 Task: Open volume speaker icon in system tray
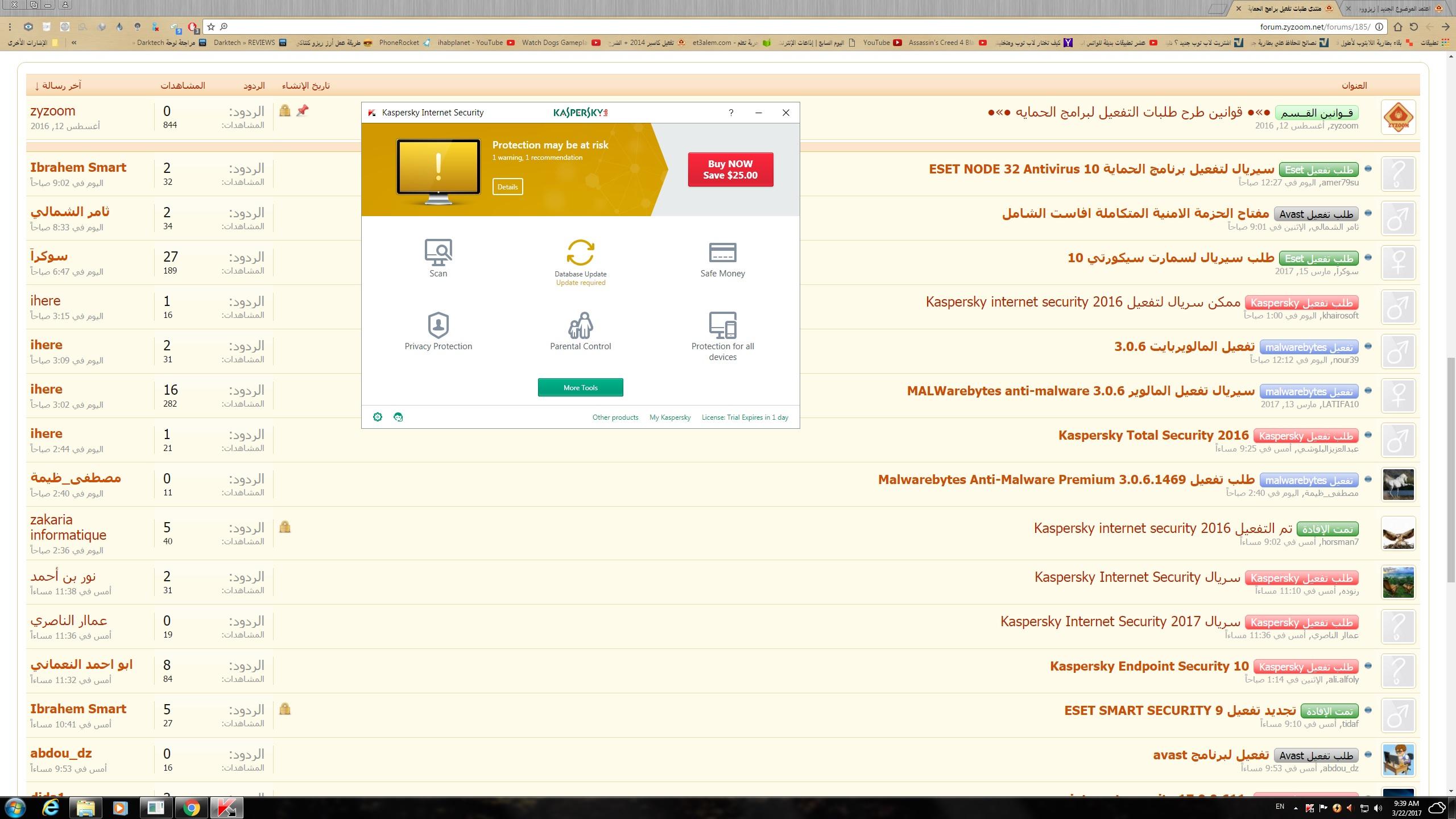(x=1378, y=808)
